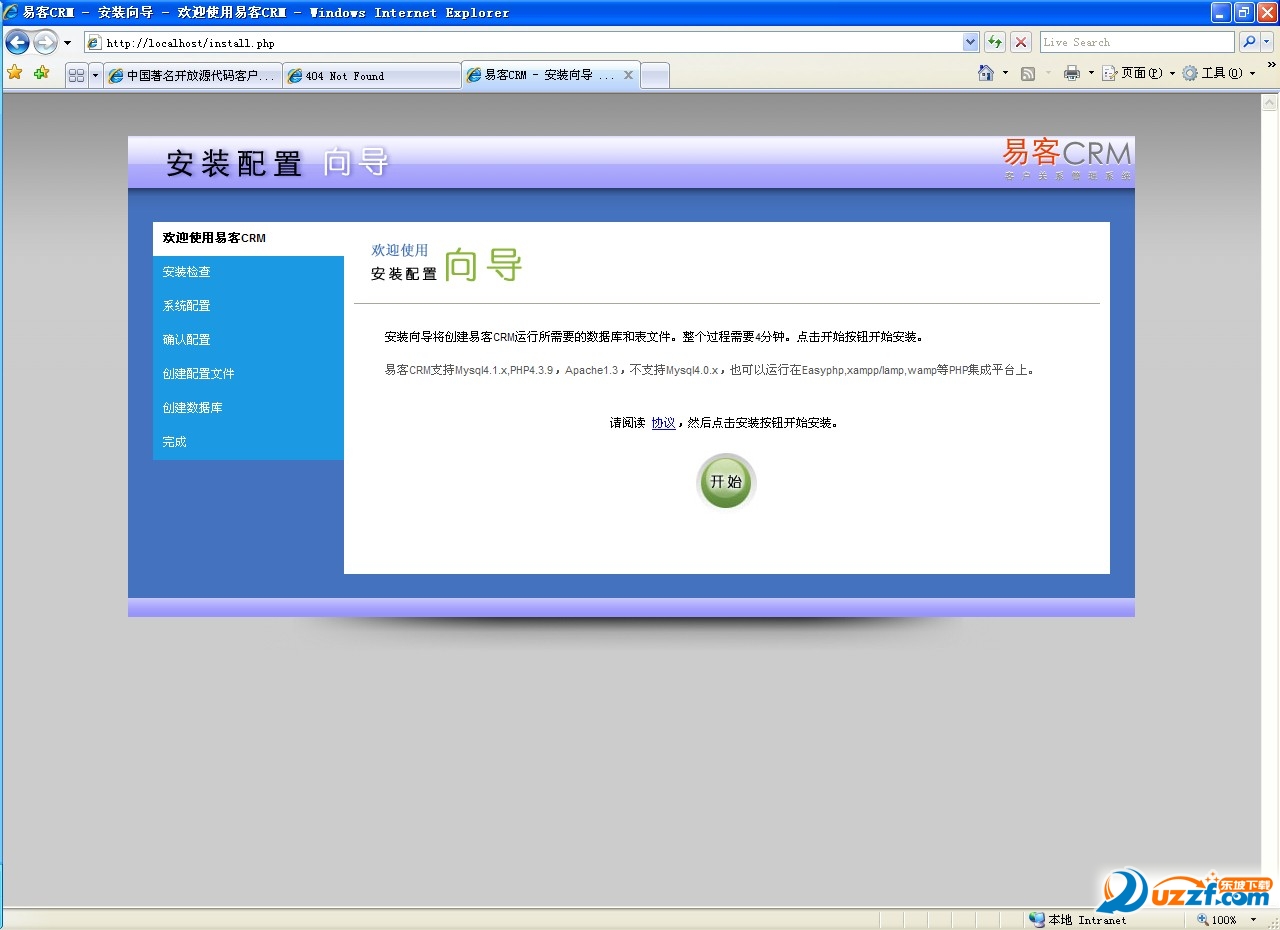Restore down the Internet Explorer window
The height and width of the screenshot is (930, 1280).
tap(1244, 12)
